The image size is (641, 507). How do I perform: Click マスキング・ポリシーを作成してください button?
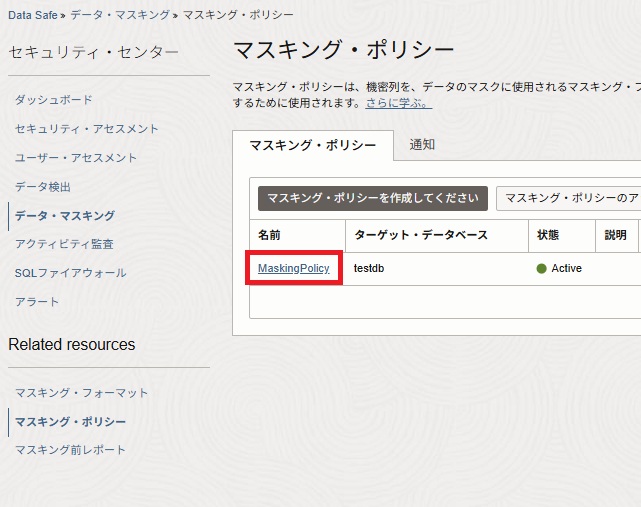click(373, 198)
